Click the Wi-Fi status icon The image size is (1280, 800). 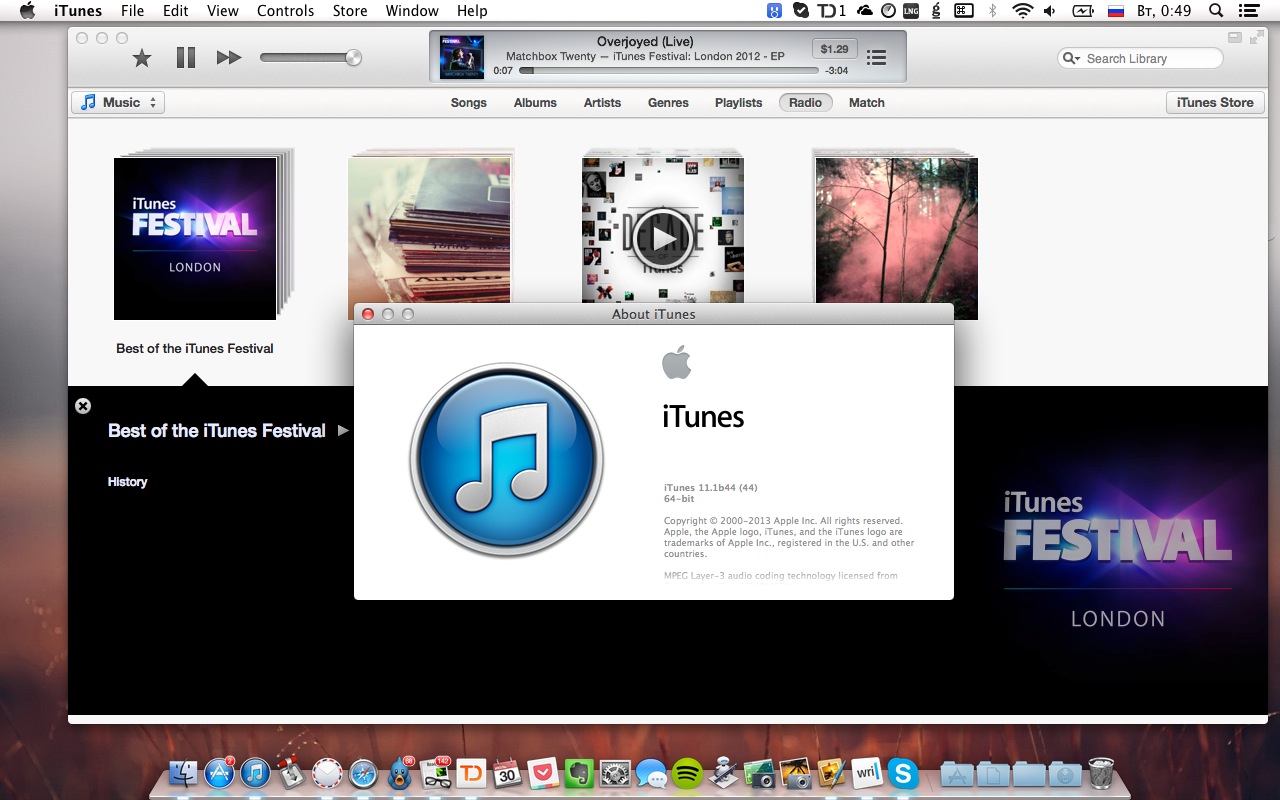tap(1022, 11)
